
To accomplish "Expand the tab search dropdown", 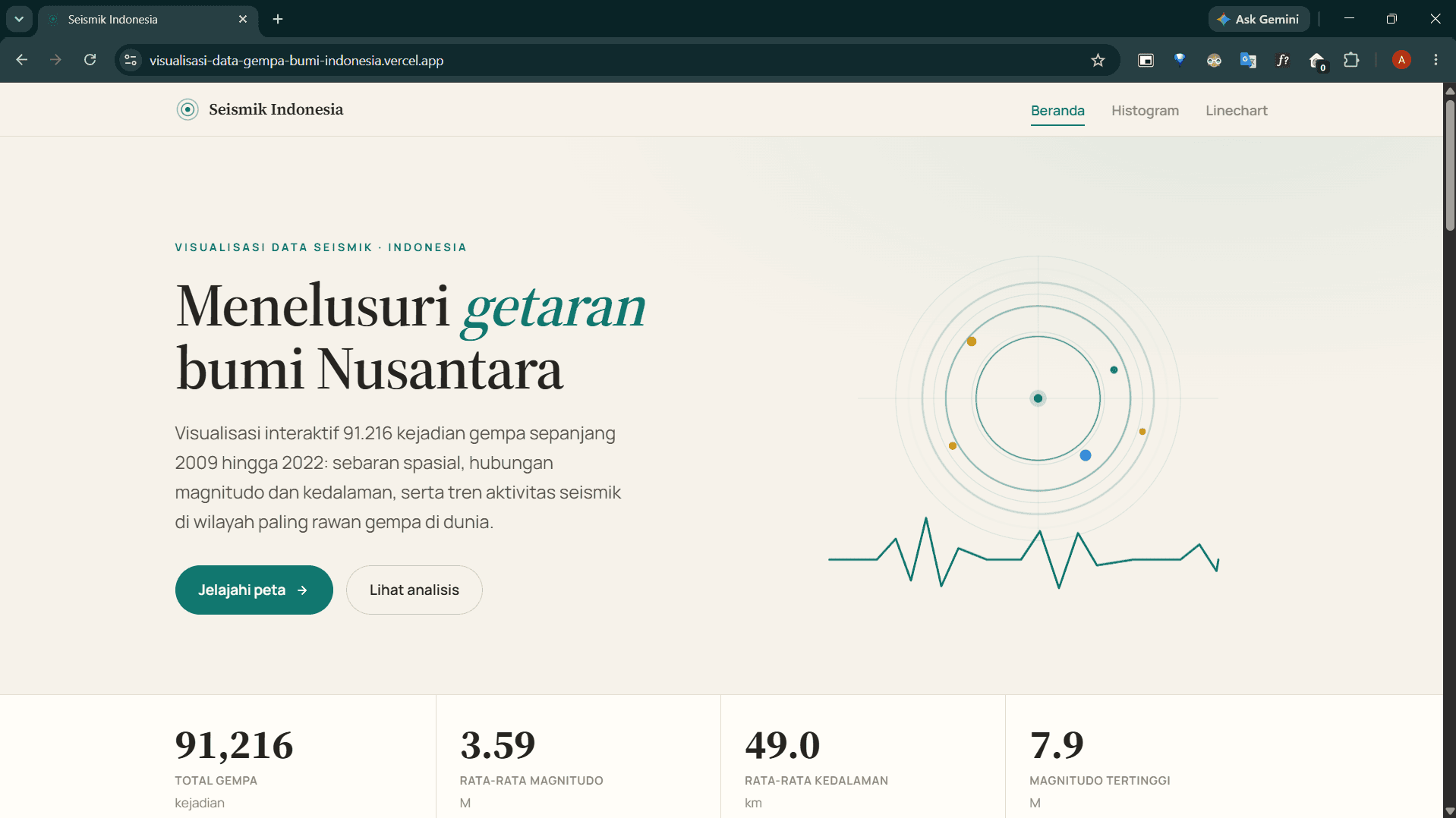I will [x=19, y=19].
